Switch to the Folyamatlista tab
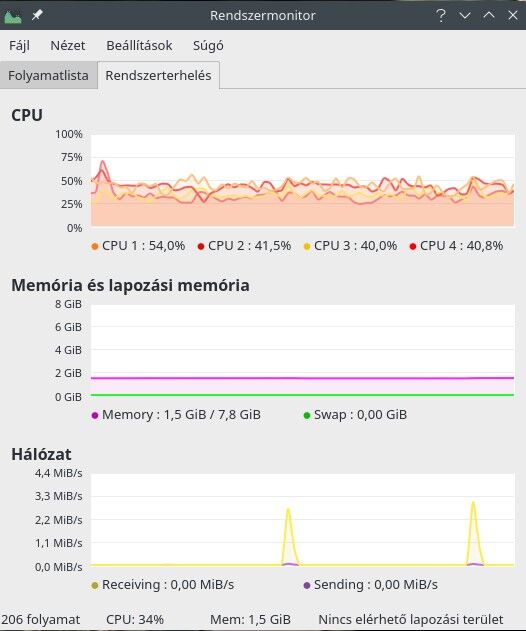Screen dimensions: 526x631 point(48,75)
